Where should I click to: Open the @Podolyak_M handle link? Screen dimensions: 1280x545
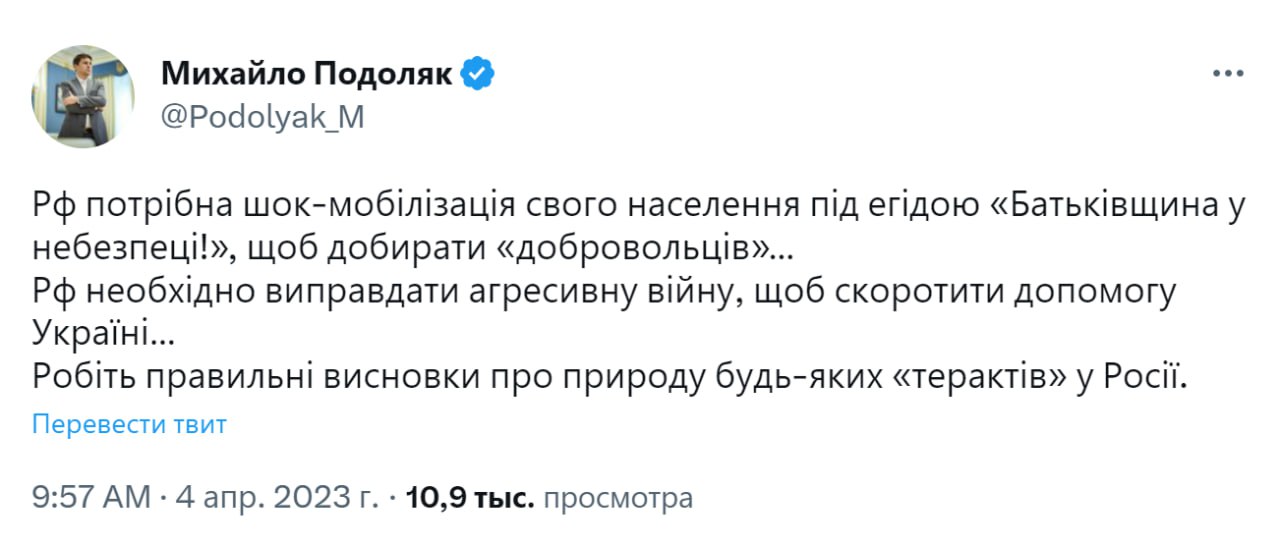(263, 117)
